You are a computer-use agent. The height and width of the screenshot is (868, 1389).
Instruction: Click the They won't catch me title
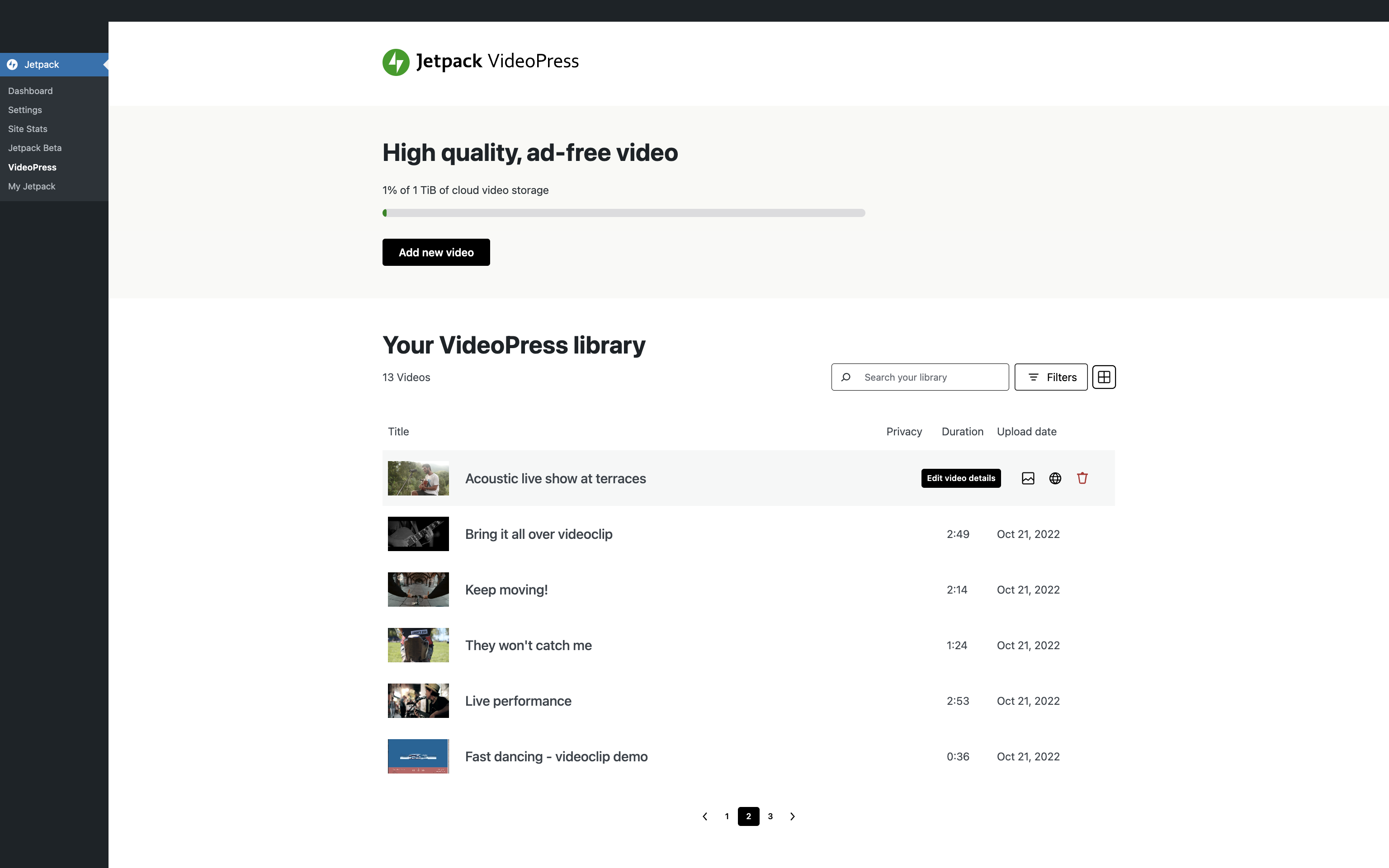529,645
